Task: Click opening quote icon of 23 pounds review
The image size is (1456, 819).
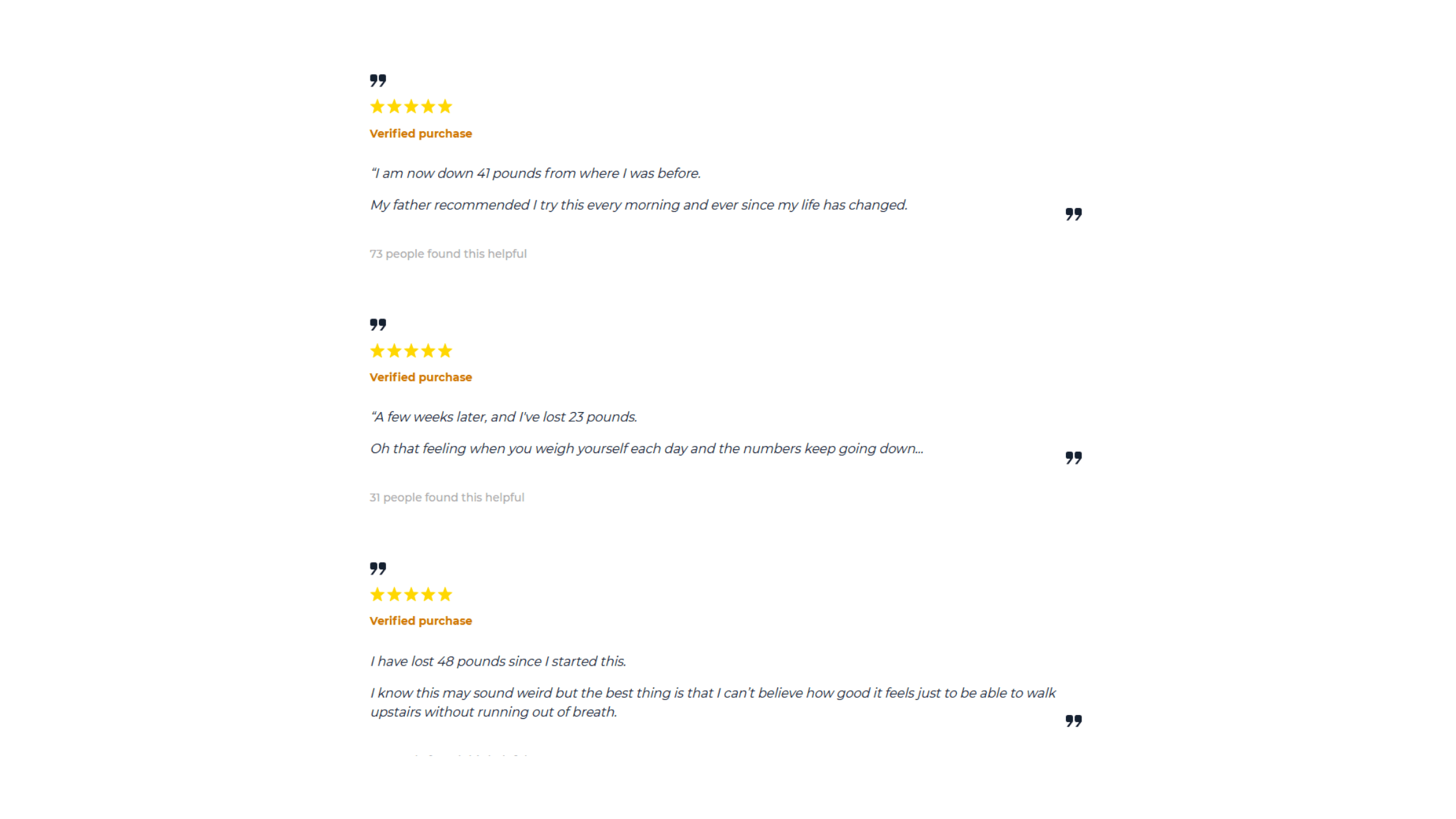Action: click(x=378, y=324)
